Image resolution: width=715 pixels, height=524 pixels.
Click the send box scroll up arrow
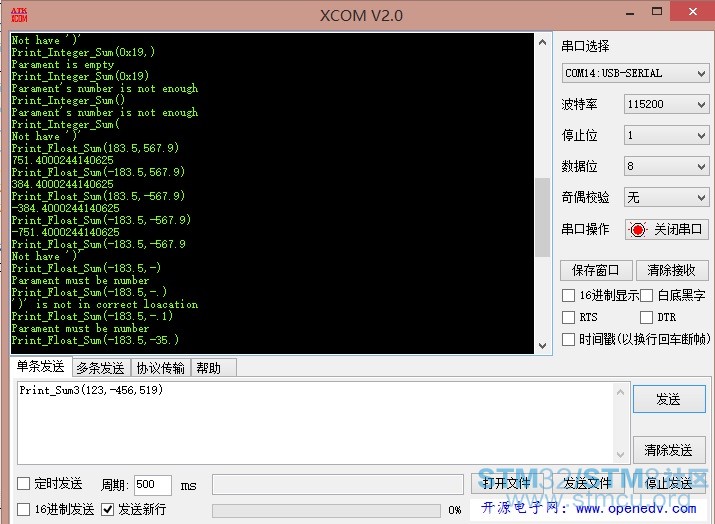(x=621, y=392)
